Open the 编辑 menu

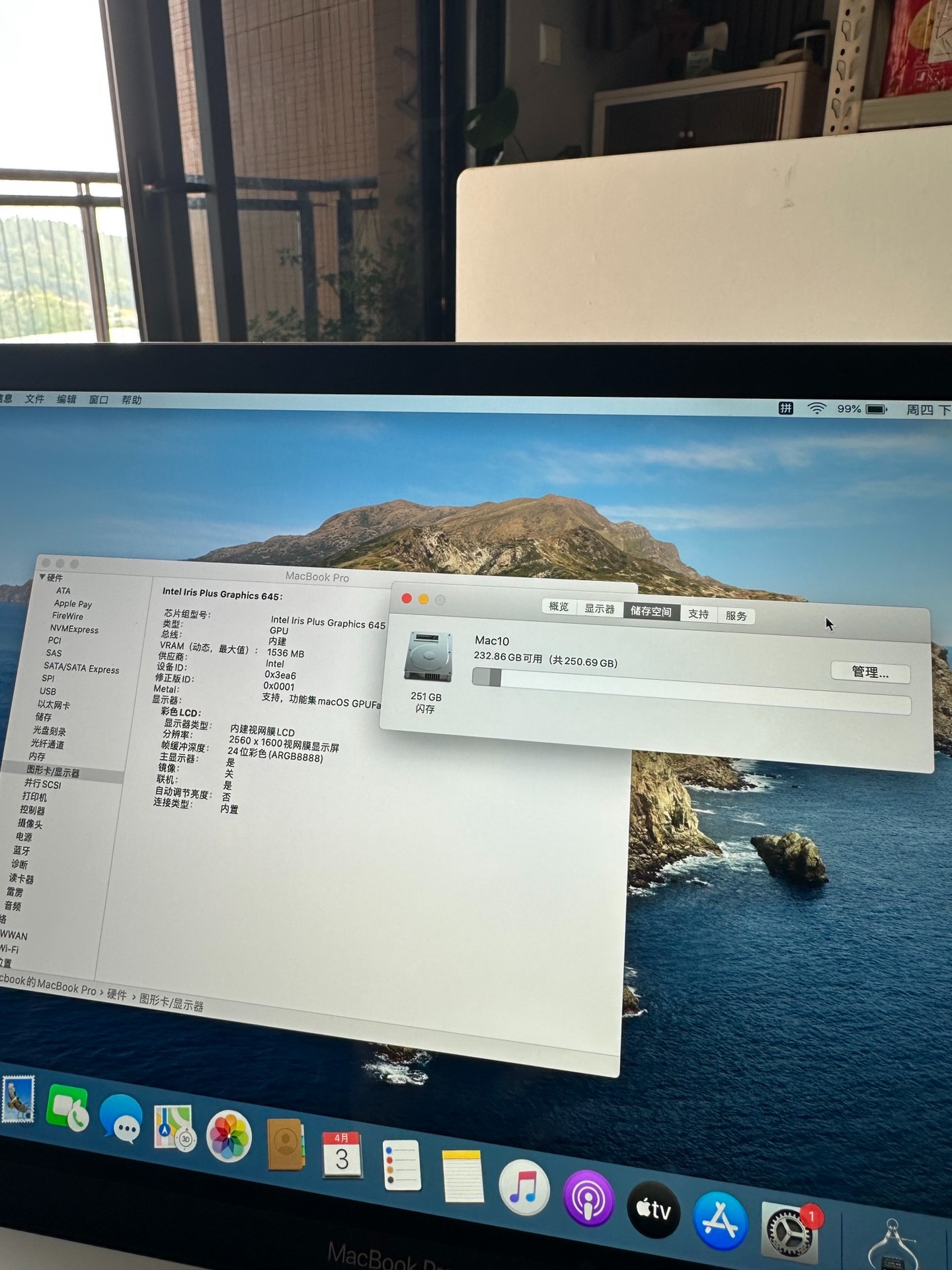[x=67, y=400]
